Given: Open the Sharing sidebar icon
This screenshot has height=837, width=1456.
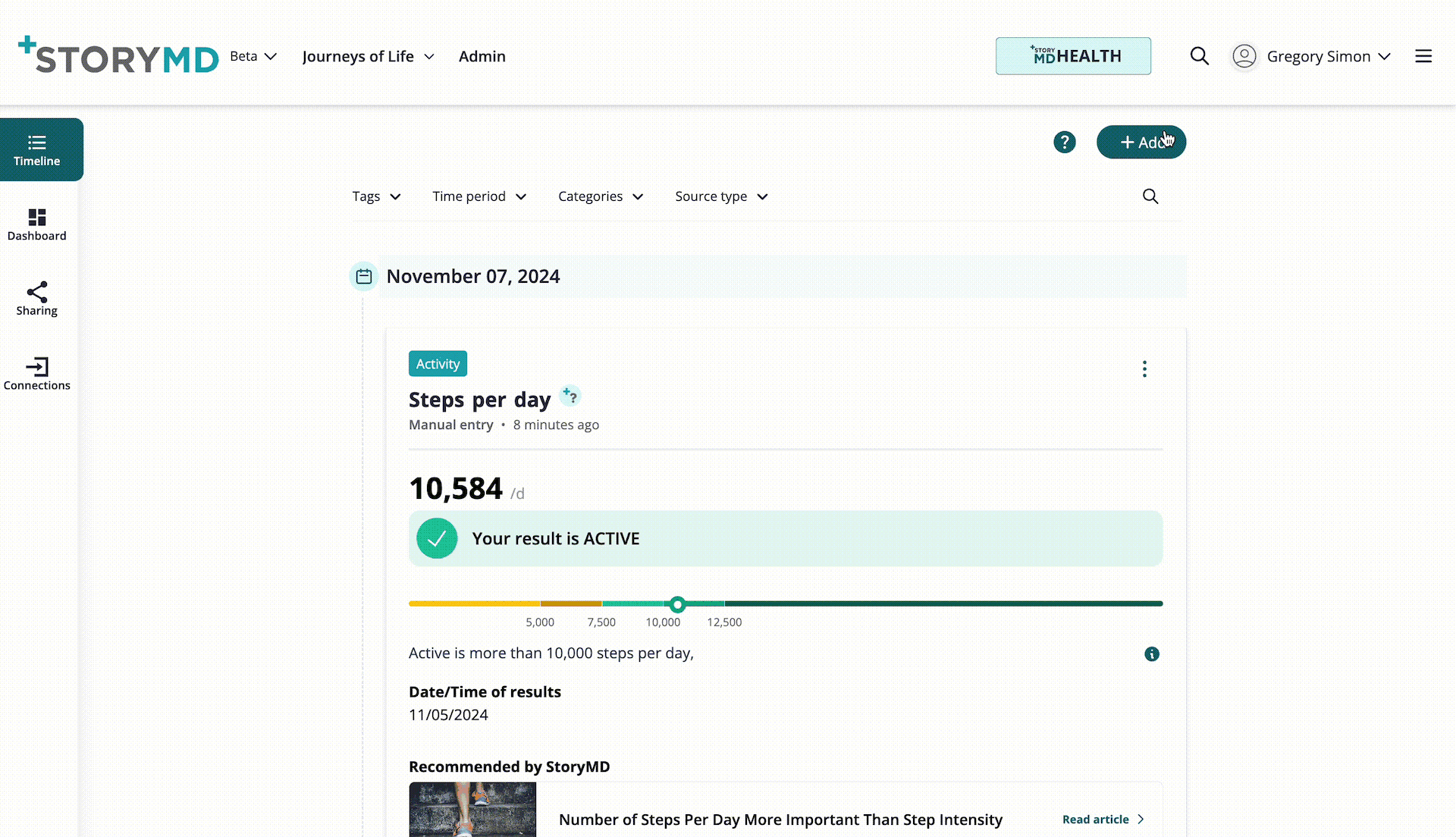Looking at the screenshot, I should [x=37, y=299].
